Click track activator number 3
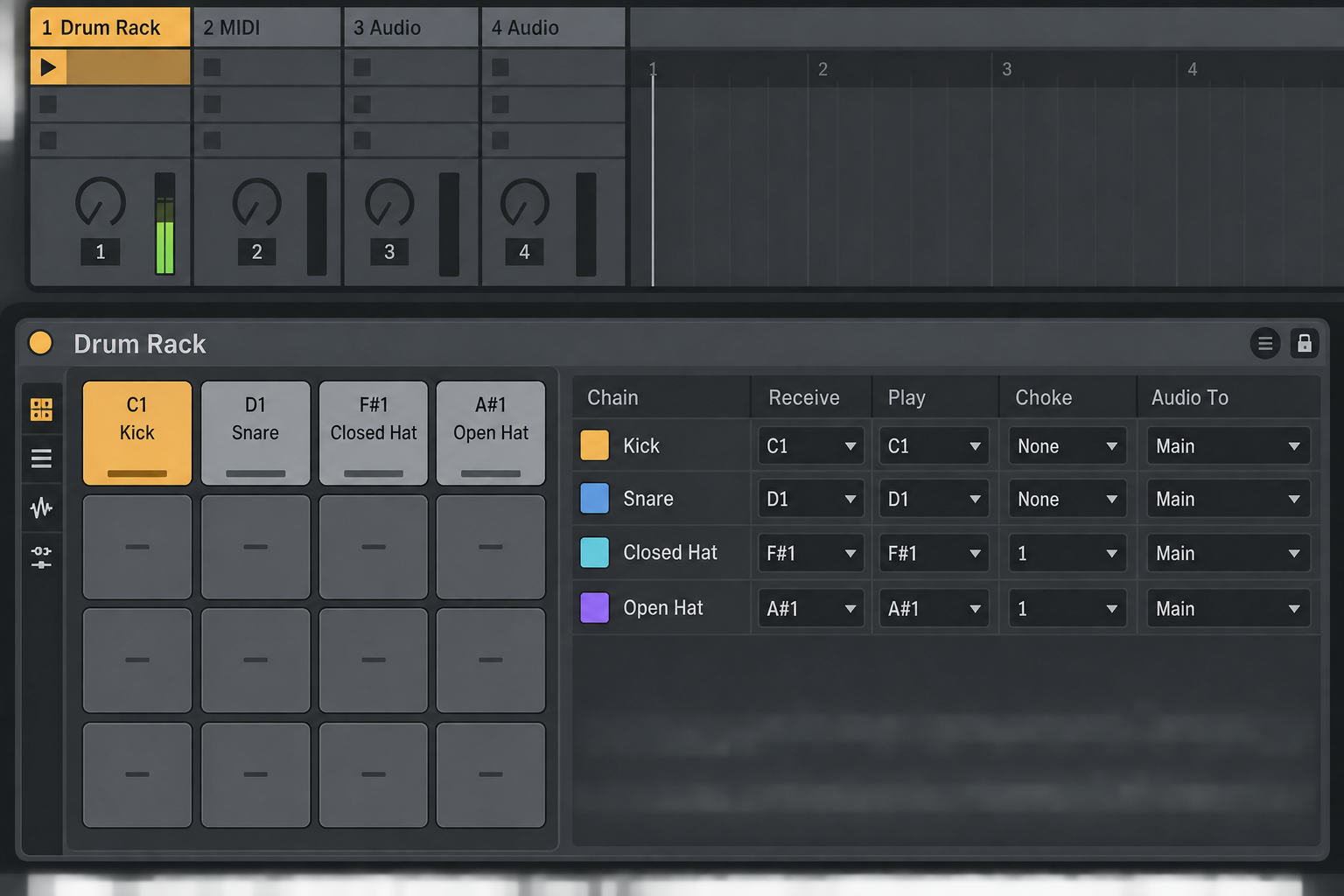Screen dimensions: 1344x896 (389, 252)
